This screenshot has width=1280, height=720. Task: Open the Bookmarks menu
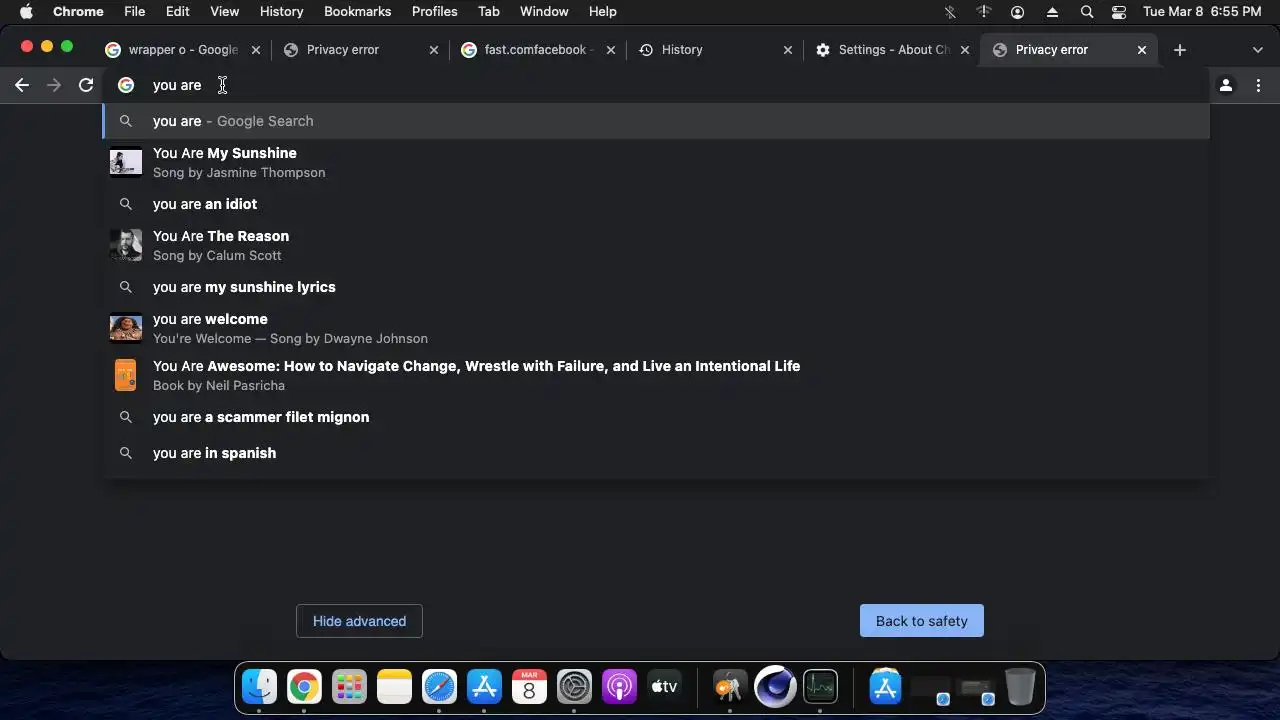pyautogui.click(x=357, y=12)
